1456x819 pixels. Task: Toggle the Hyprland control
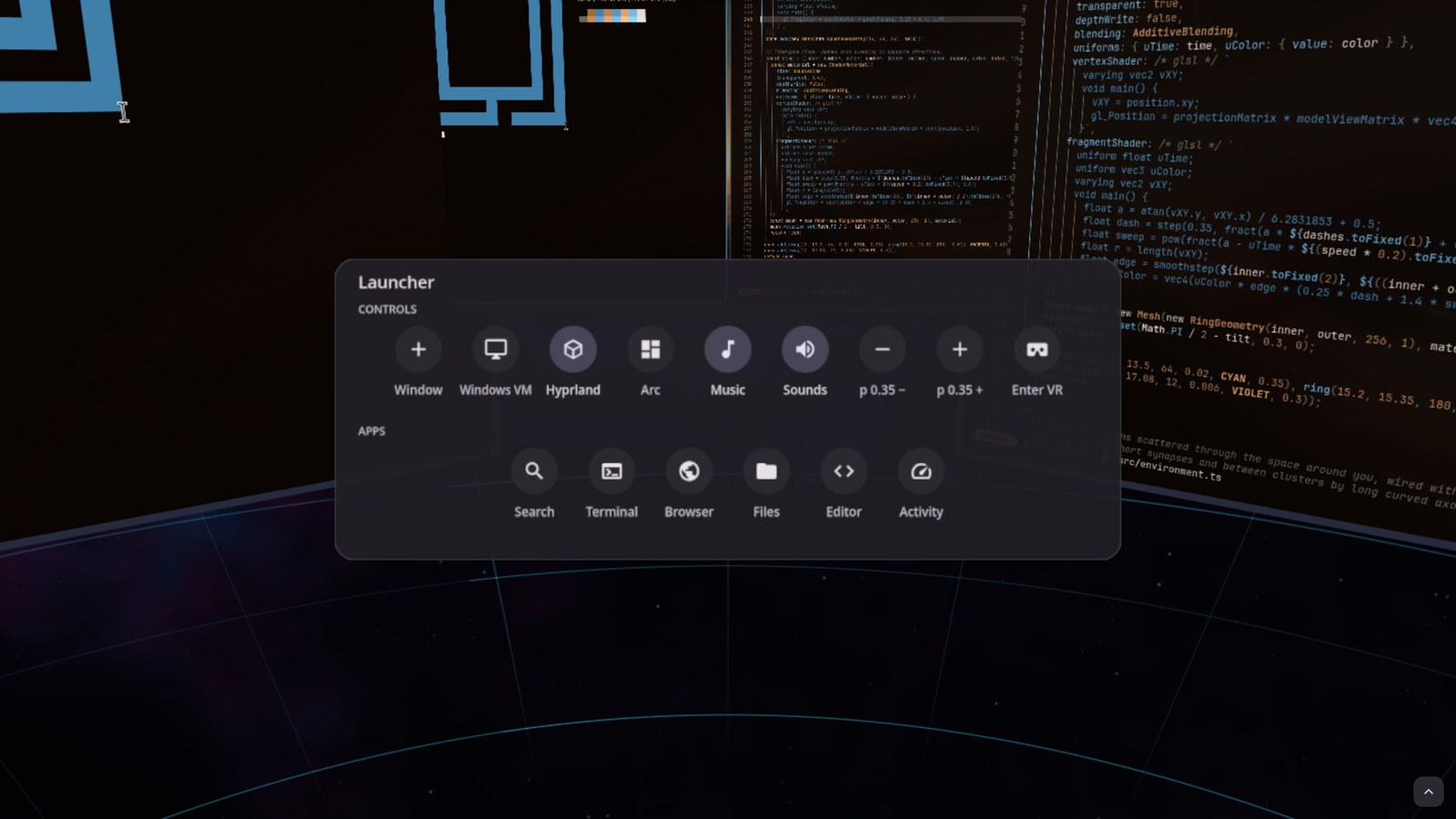(572, 349)
